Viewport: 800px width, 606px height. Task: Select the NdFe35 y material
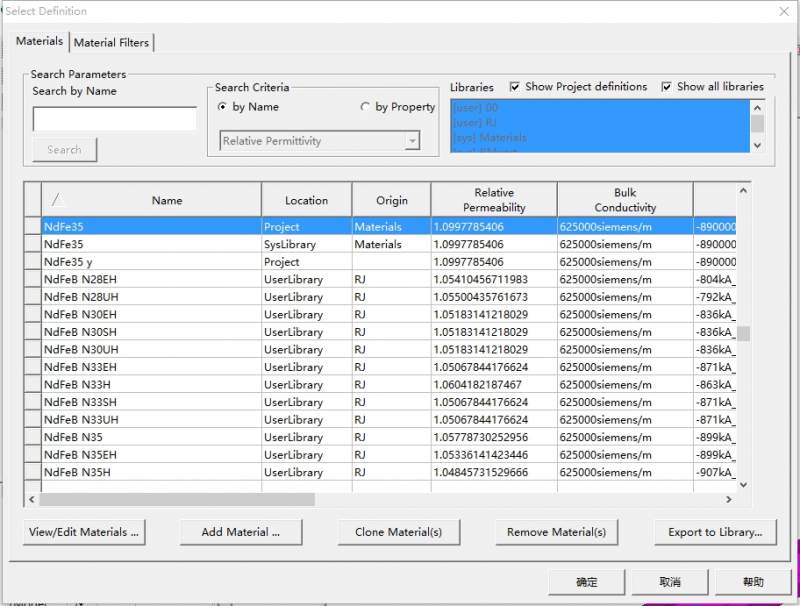click(389, 262)
